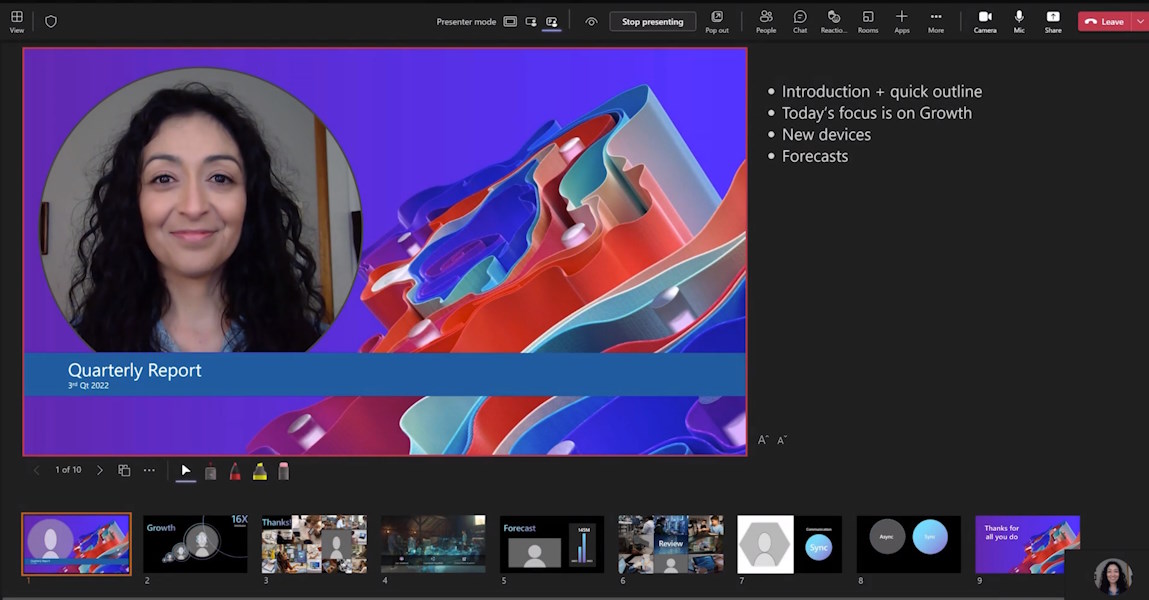
Task: Select the red pen annotation tool
Action: [235, 470]
